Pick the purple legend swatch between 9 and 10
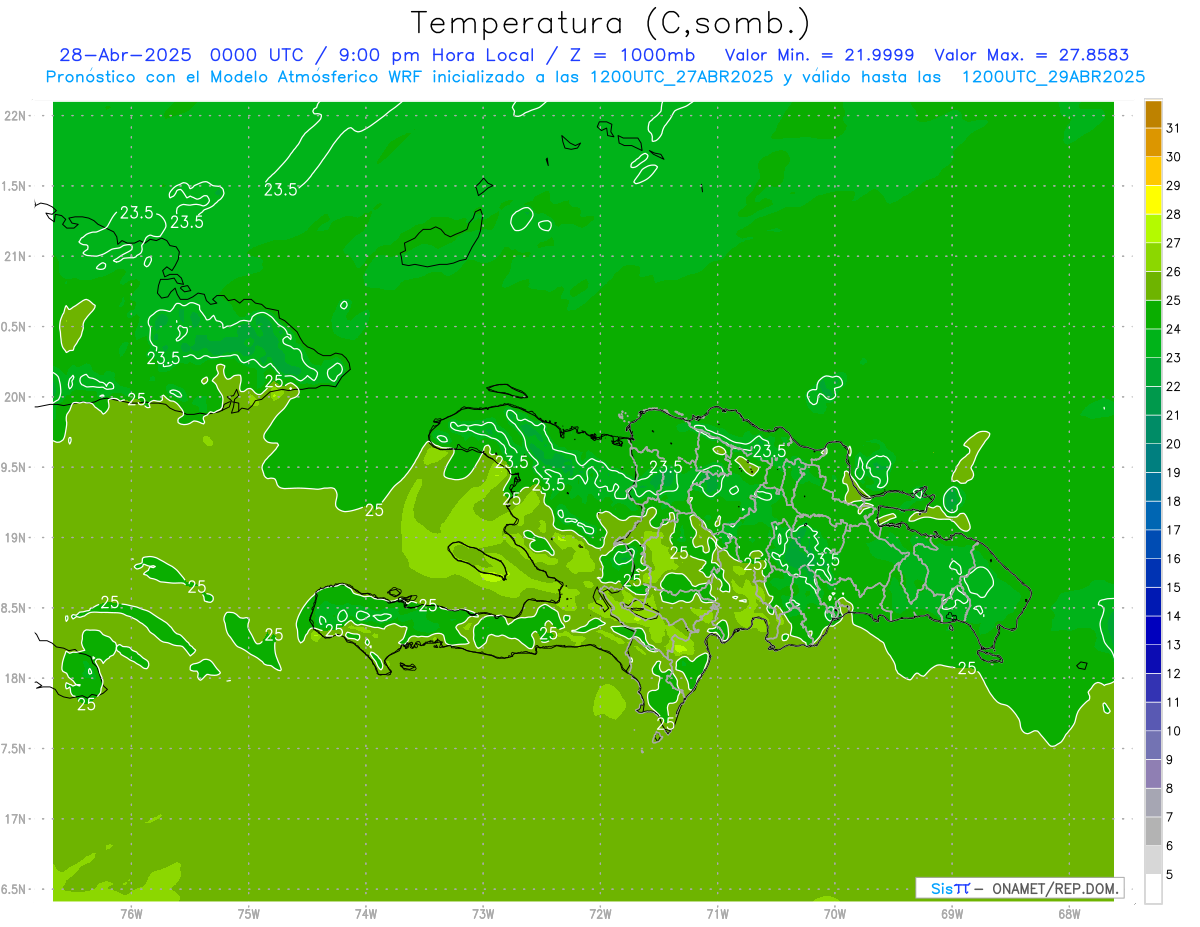The image size is (1200, 927). [x=1153, y=745]
